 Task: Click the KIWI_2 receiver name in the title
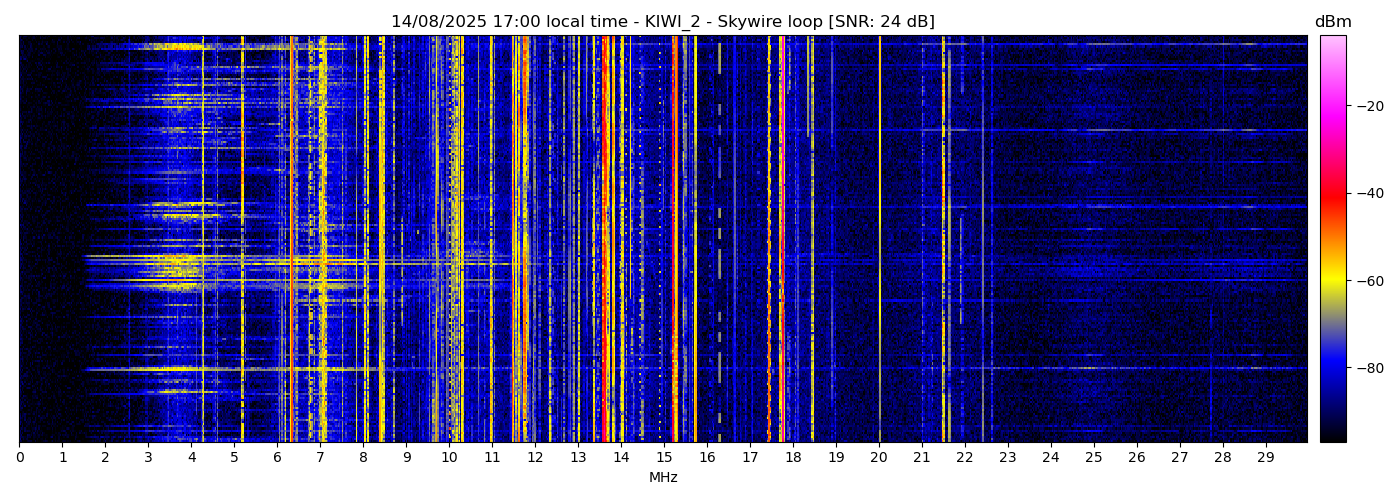[665, 22]
